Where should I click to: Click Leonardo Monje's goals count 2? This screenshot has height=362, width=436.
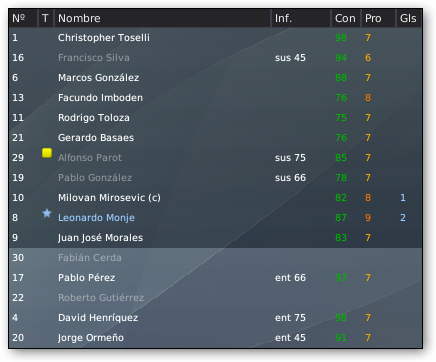pos(403,218)
